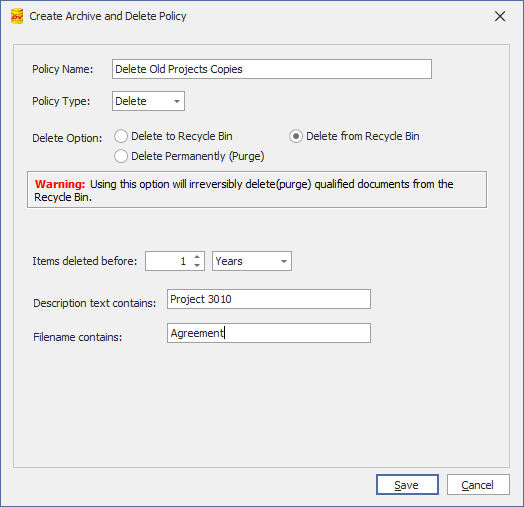524x507 pixels.
Task: Click the Description text contains field
Action: tap(269, 299)
